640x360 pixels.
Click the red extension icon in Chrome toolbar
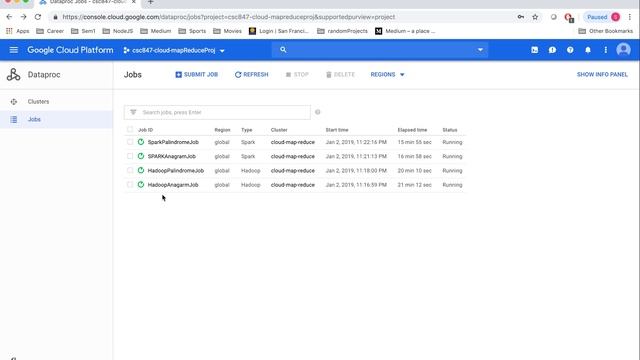(x=569, y=18)
